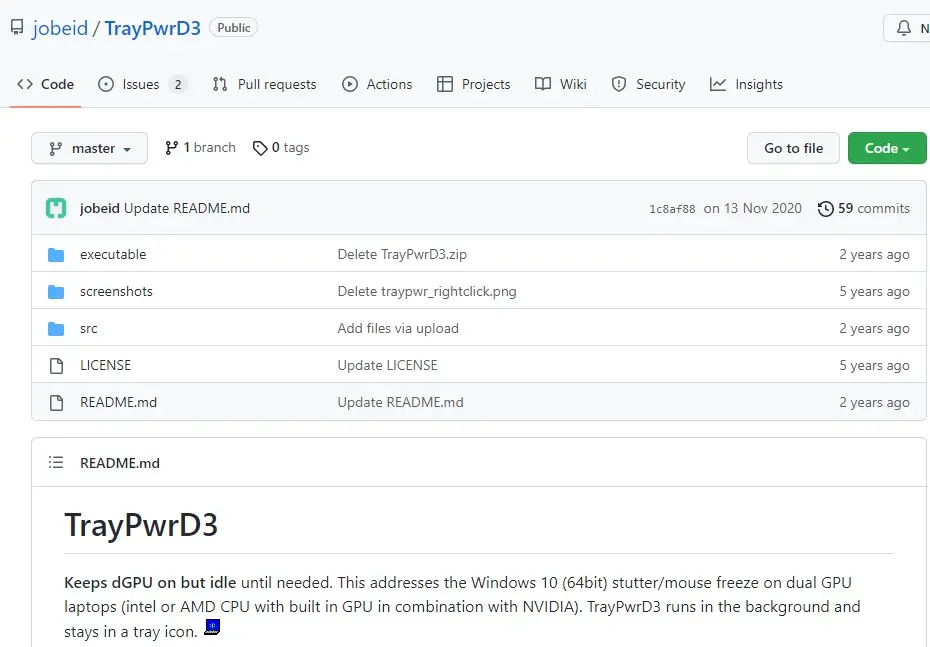The width and height of the screenshot is (930, 647).
Task: Open the Wiki tab
Action: [x=560, y=84]
